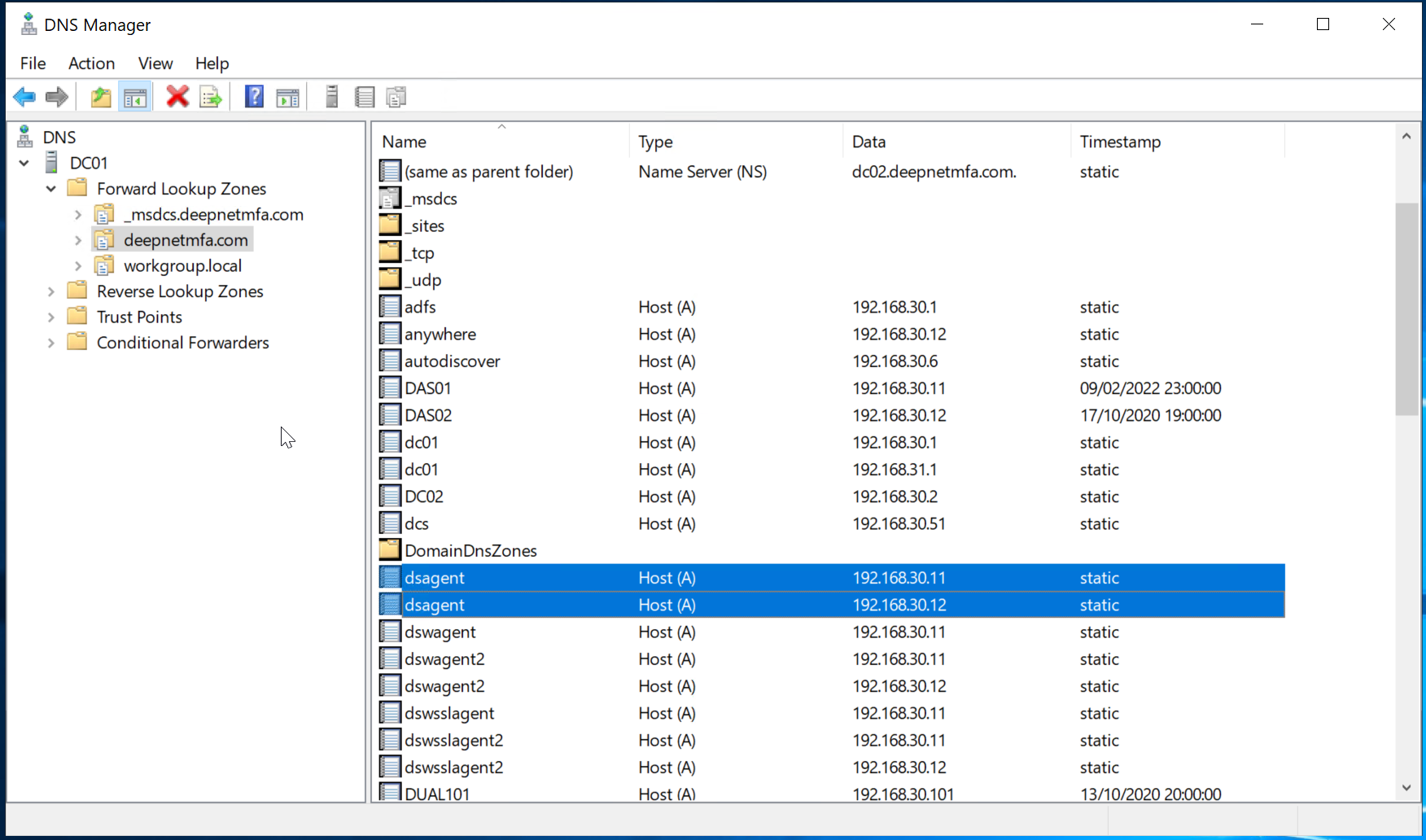Click the vertical scrollbar down arrow
This screenshot has height=840, width=1426.
[x=1406, y=787]
